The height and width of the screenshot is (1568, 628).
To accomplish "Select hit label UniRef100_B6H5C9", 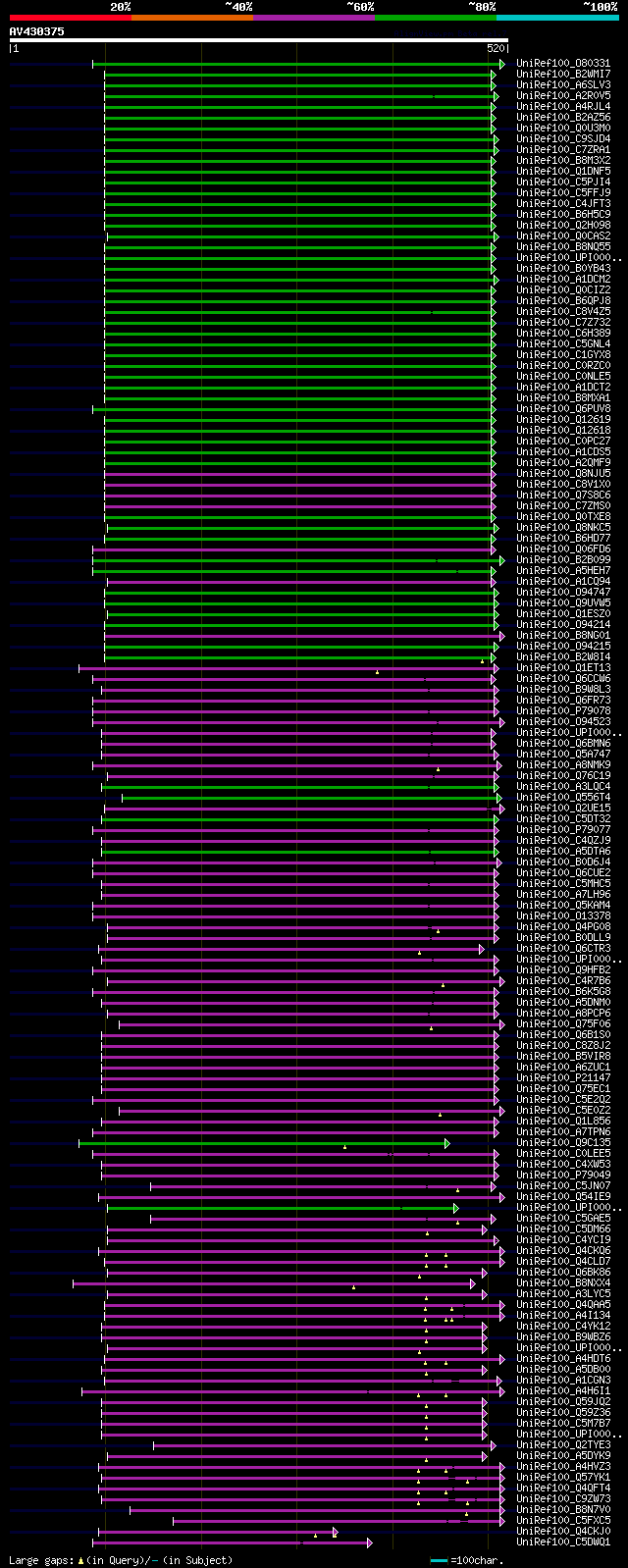I will (x=563, y=215).
